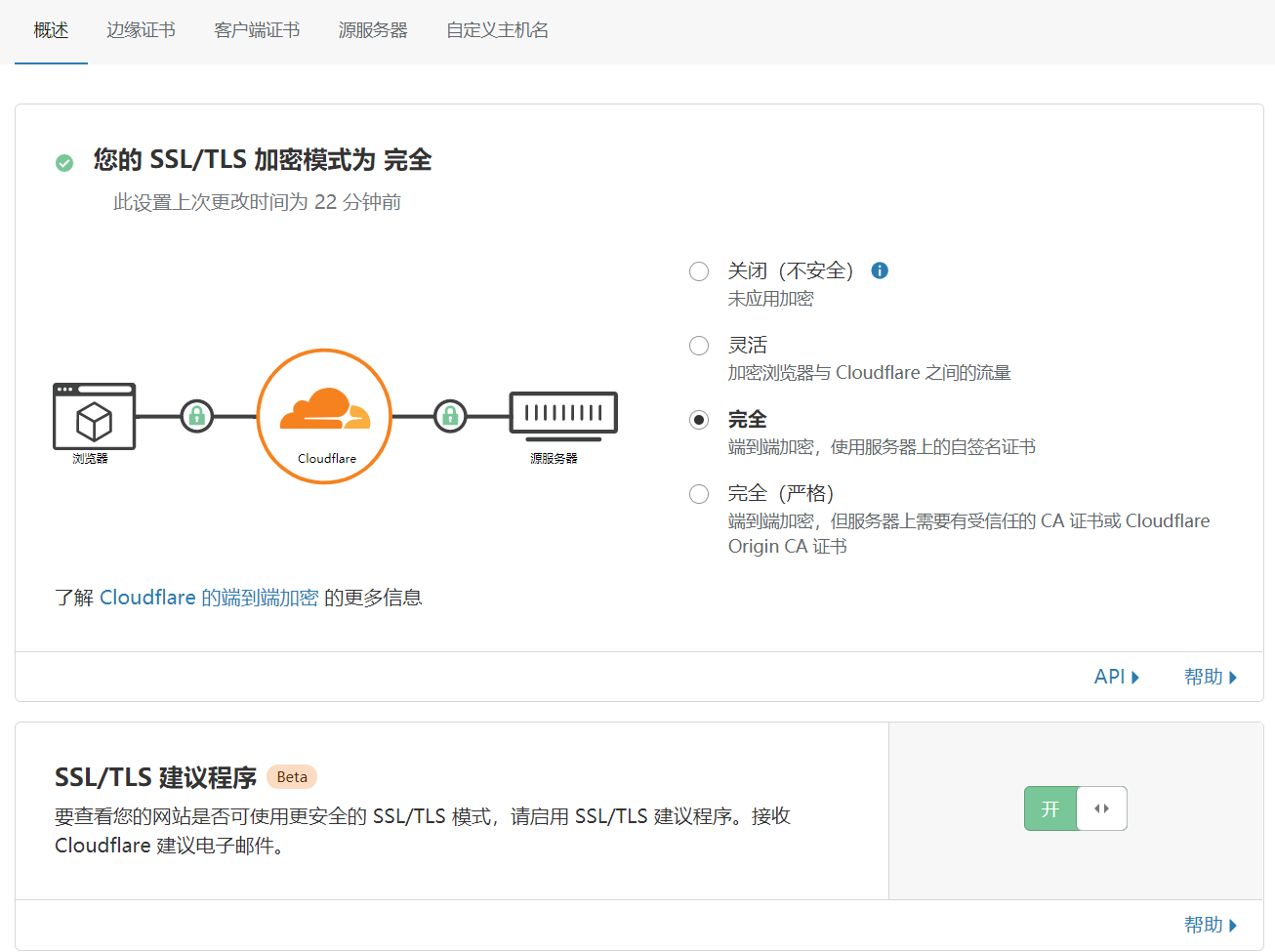This screenshot has height=952, width=1275.
Task: Click the text 此设置上次更改时间为 22 分钟前
Action: (257, 202)
